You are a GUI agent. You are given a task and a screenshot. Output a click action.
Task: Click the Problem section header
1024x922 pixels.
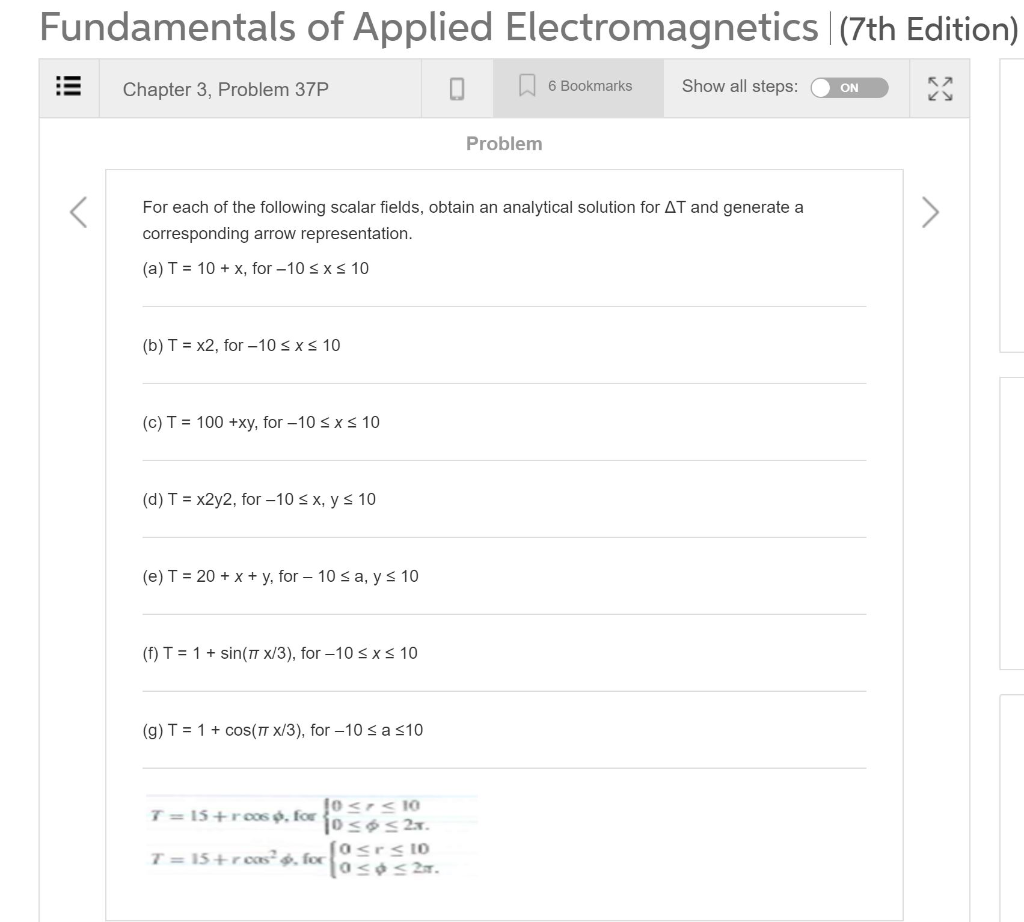(504, 143)
